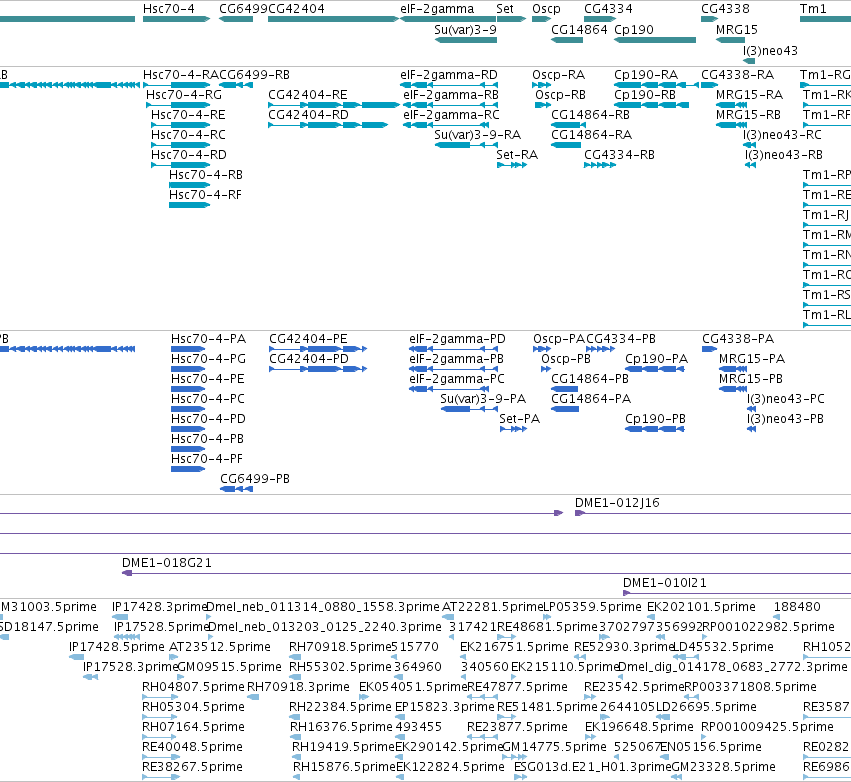Click EST GM14775.5prime
This screenshot has height=782, width=851.
[515, 756]
